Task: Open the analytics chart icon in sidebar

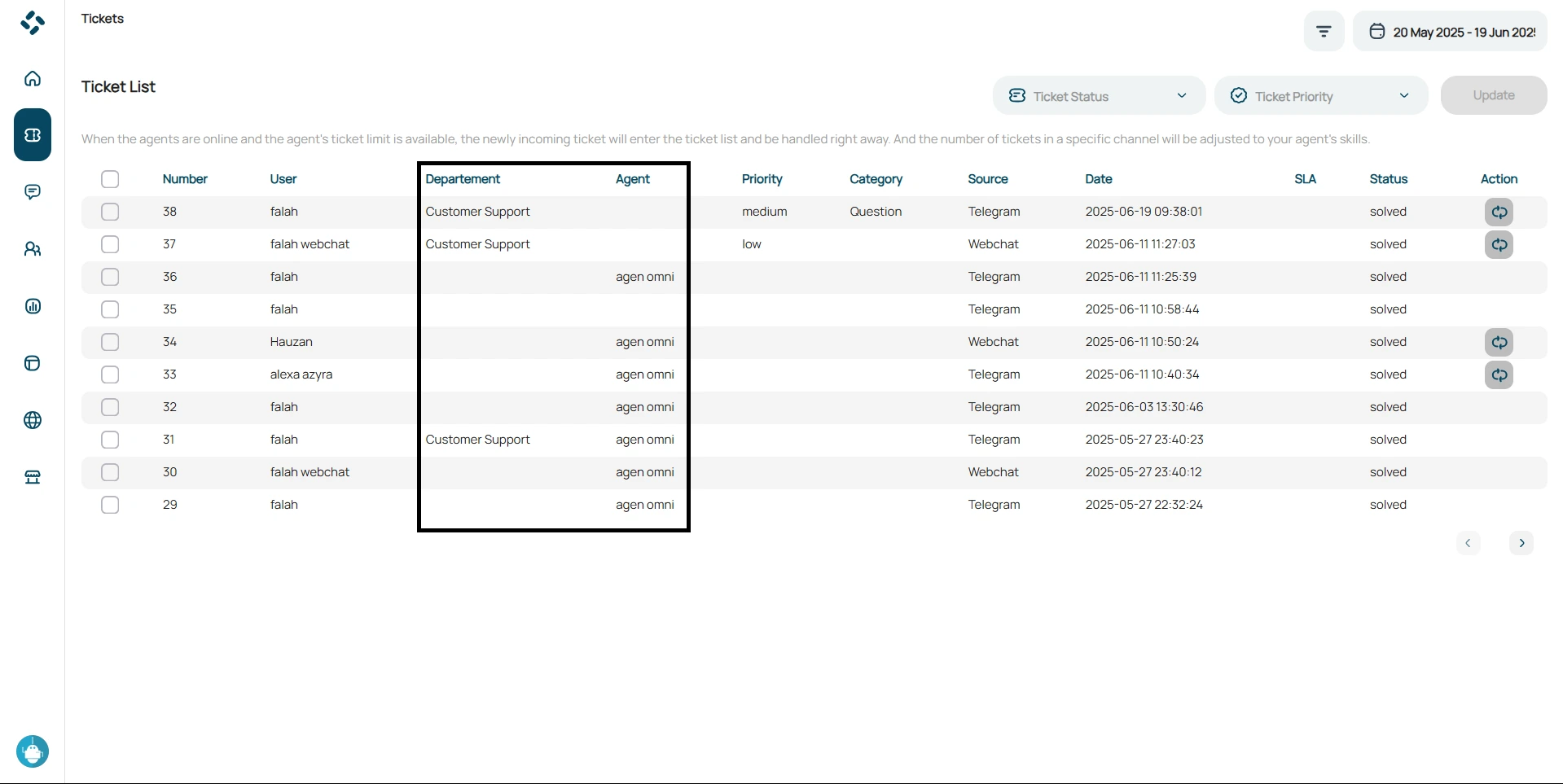Action: pos(33,306)
